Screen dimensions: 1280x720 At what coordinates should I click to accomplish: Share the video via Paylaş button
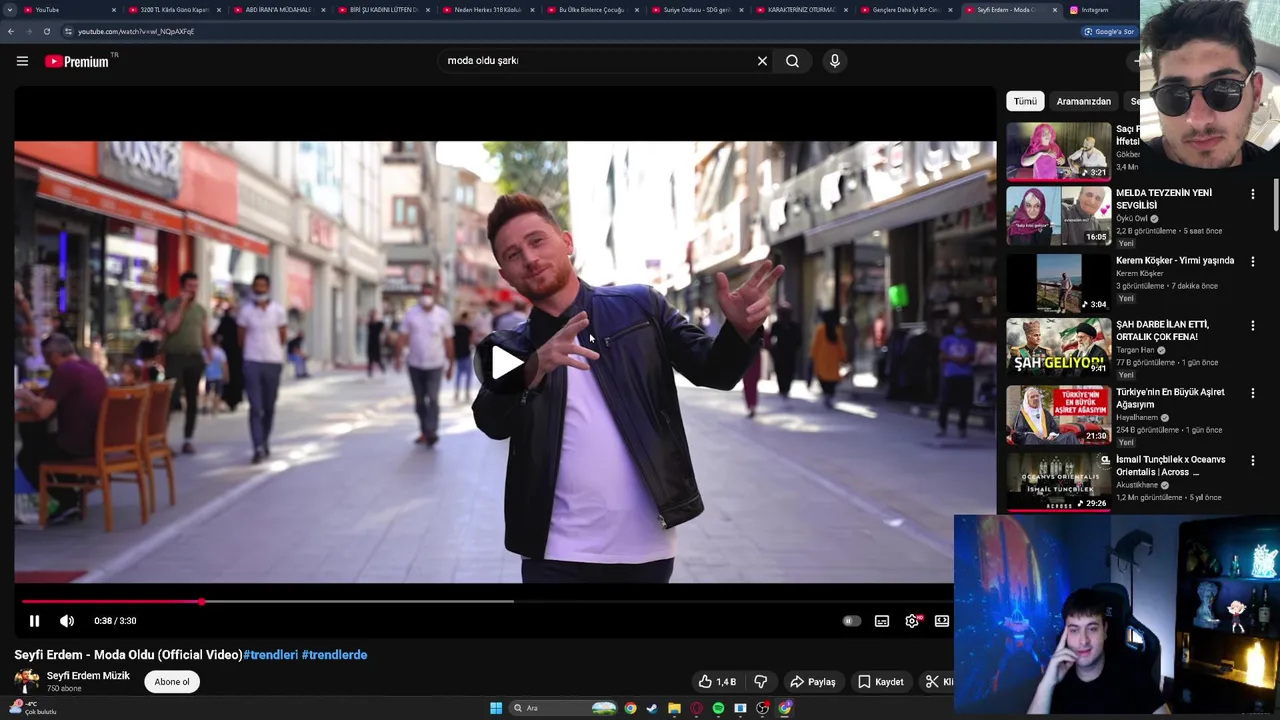[812, 682]
